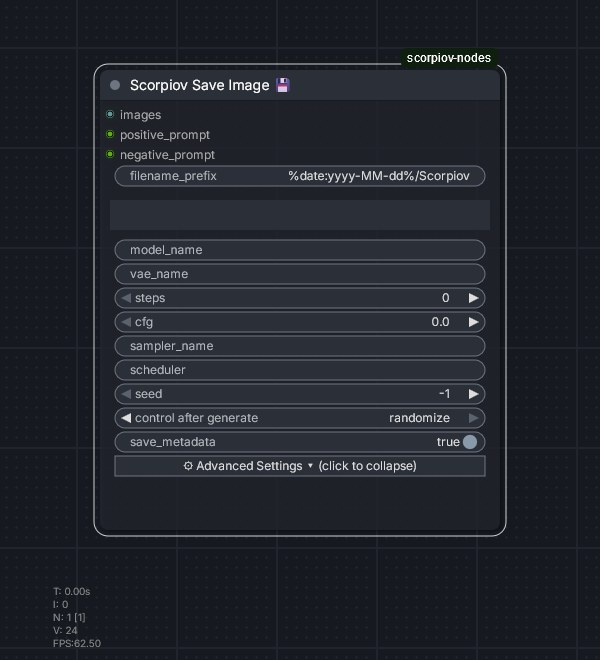Click the negative_prompt label
The image size is (600, 660).
point(168,155)
